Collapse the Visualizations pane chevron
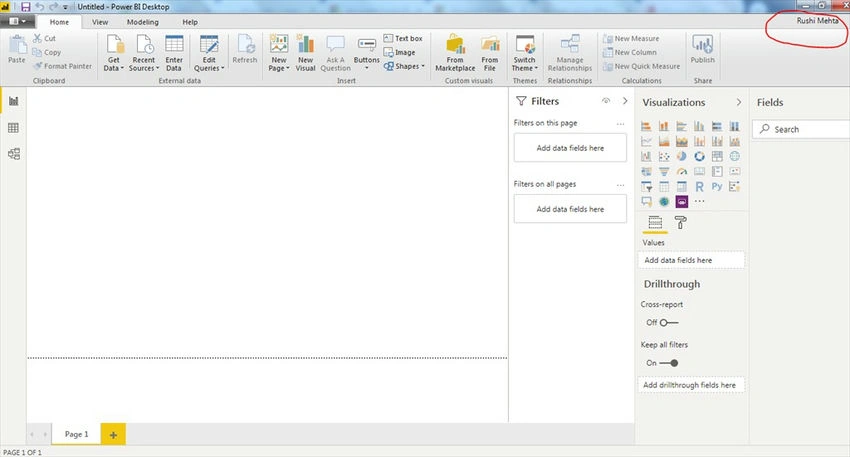850x457 pixels. 738,102
